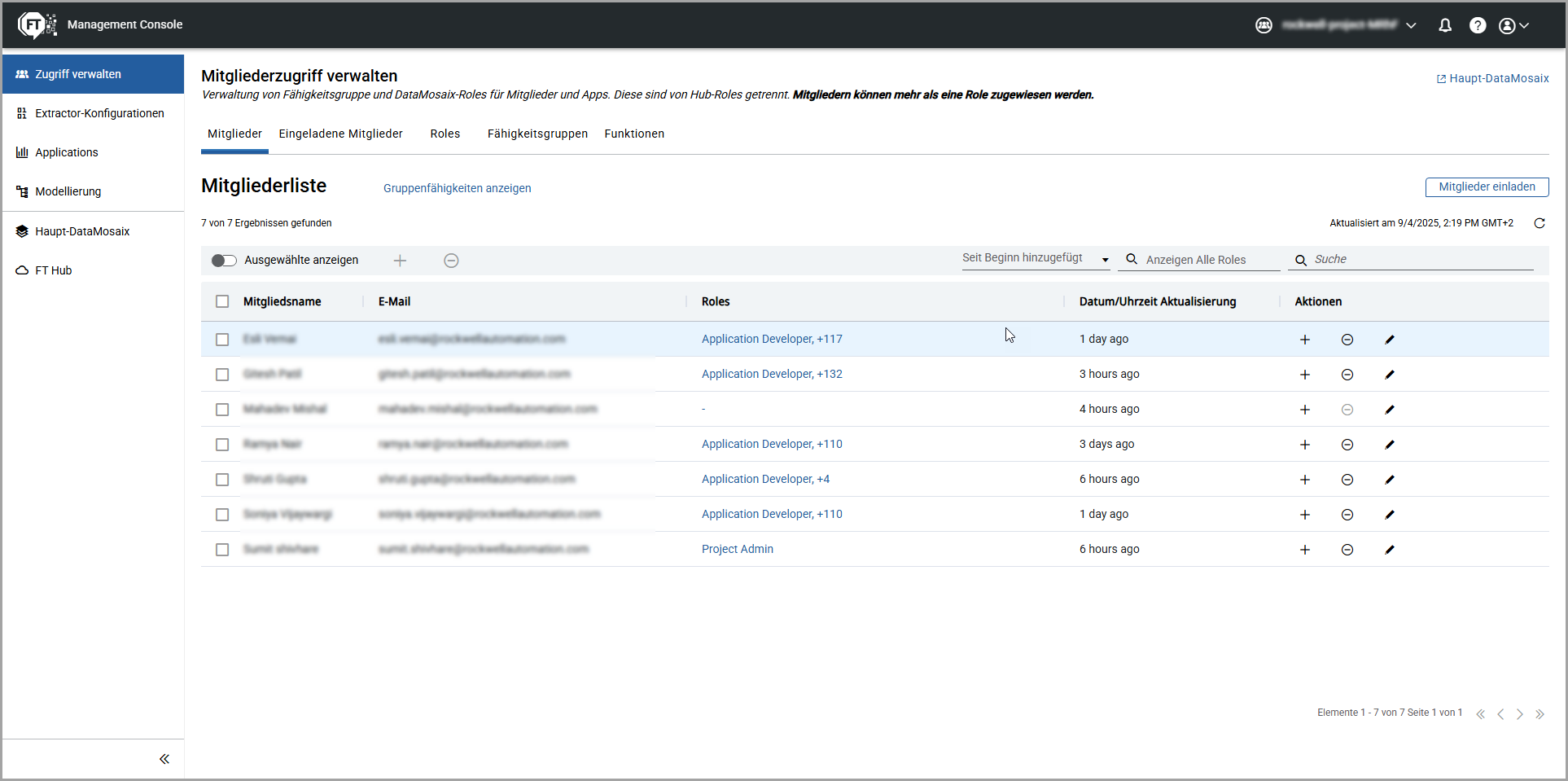Screen dimensions: 1568x781
Task: Refresh the member list
Action: (1539, 223)
